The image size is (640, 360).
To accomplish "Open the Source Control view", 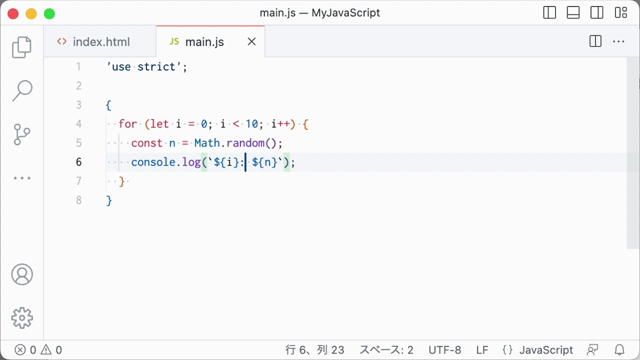I will (22, 134).
